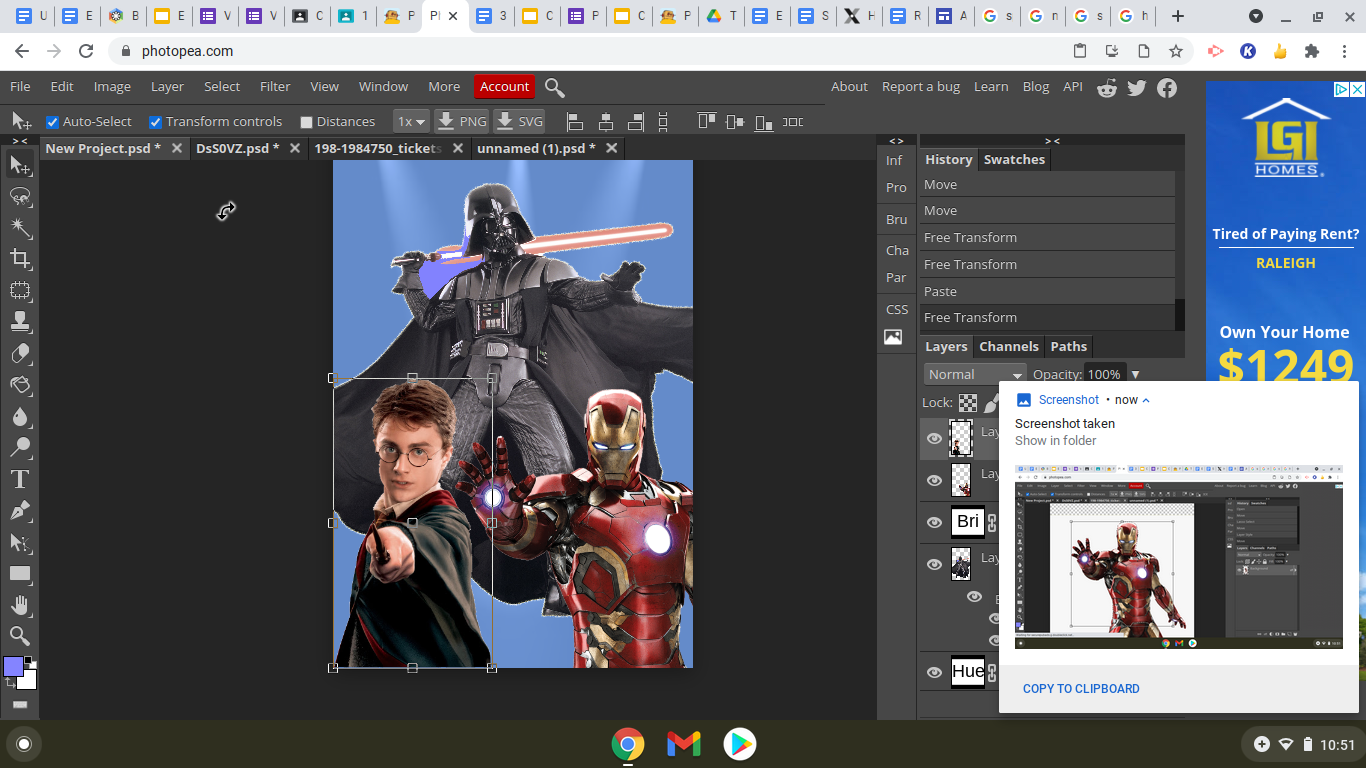Select the Path Select tool
Image resolution: width=1366 pixels, height=768 pixels.
[20, 542]
